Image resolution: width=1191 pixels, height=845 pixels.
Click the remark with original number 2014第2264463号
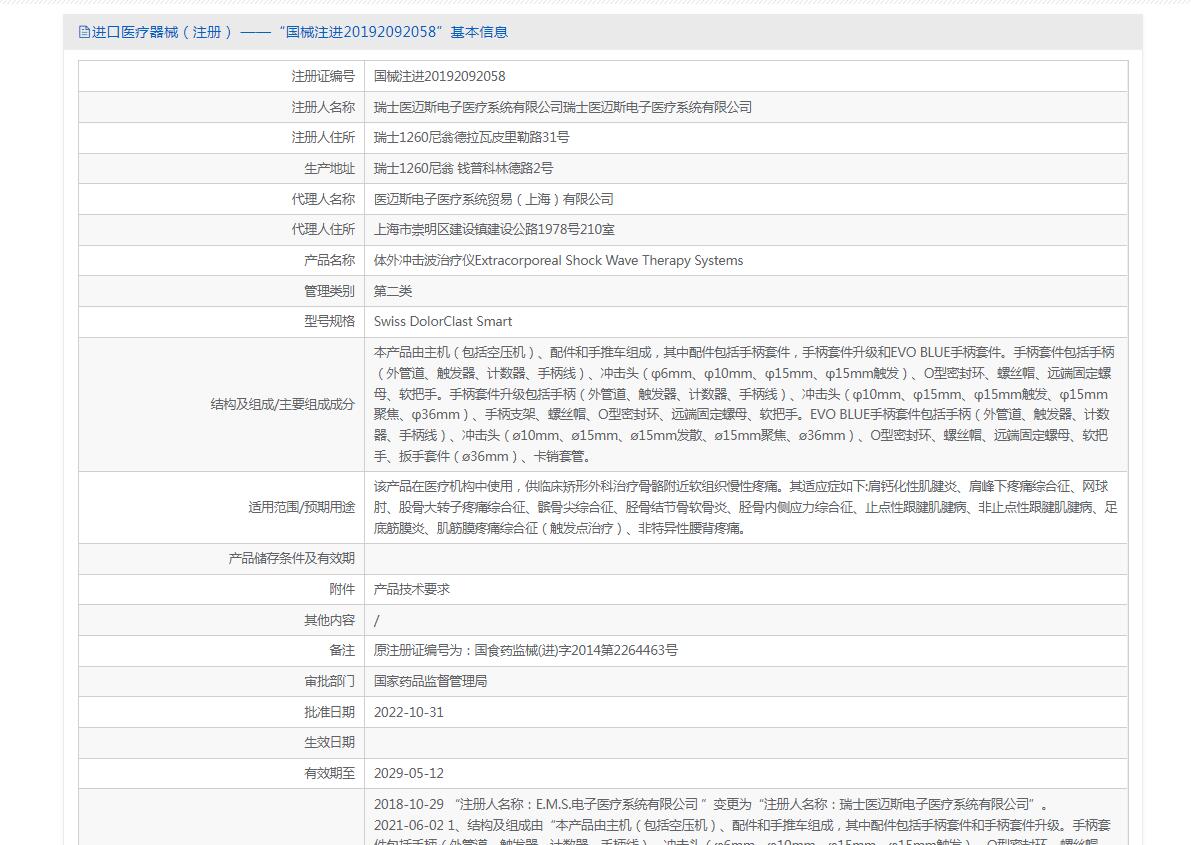tap(525, 650)
